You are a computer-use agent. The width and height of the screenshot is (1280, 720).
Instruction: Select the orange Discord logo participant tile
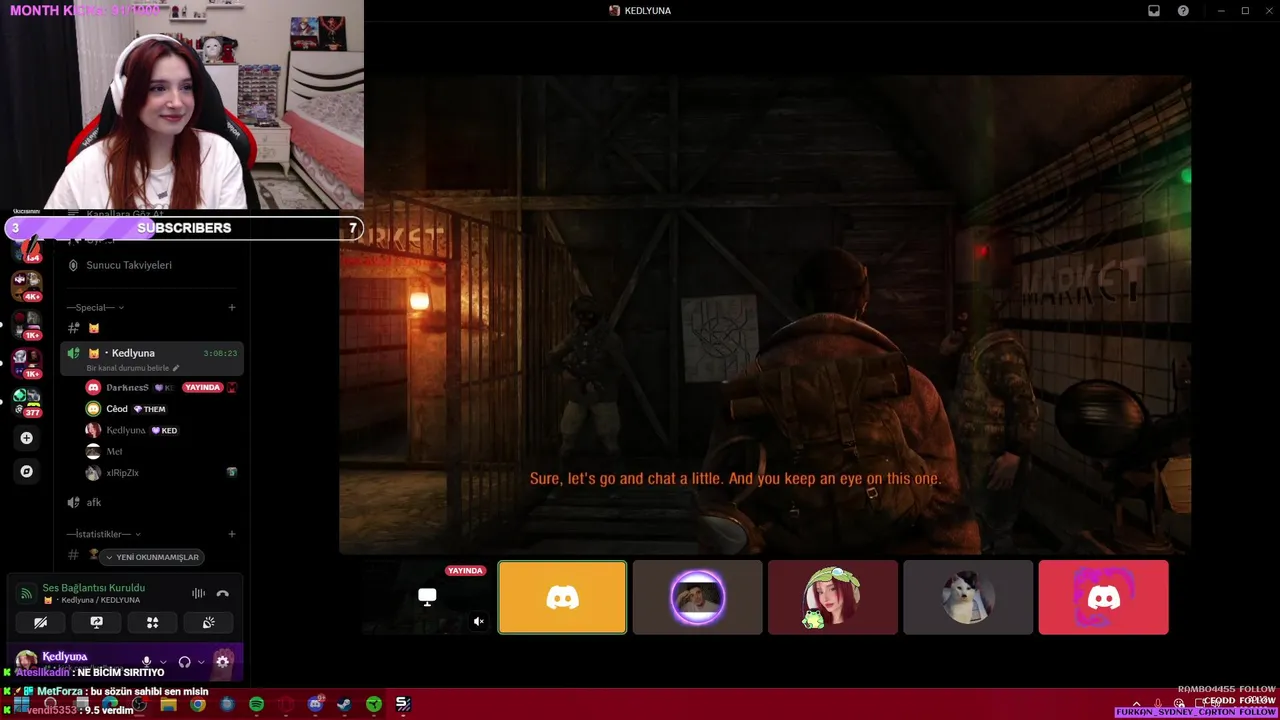tap(562, 597)
